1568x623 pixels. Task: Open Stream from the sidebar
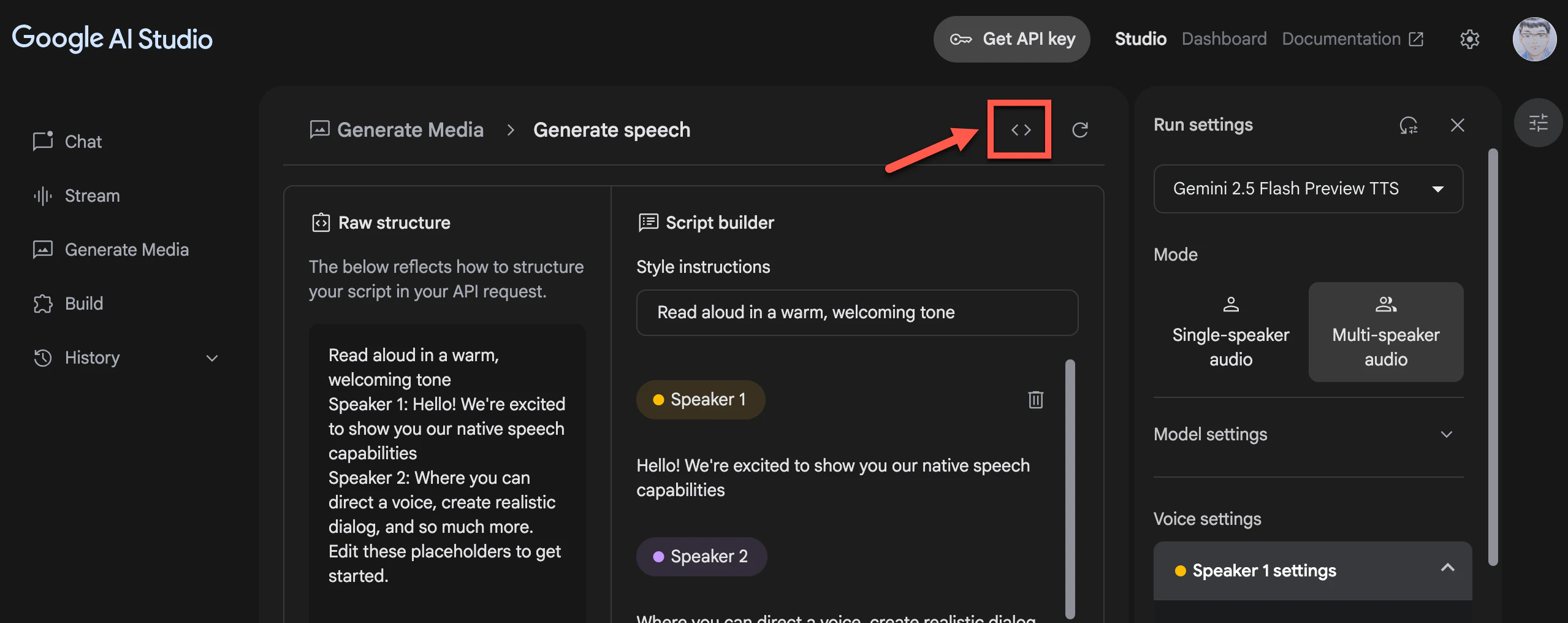93,196
